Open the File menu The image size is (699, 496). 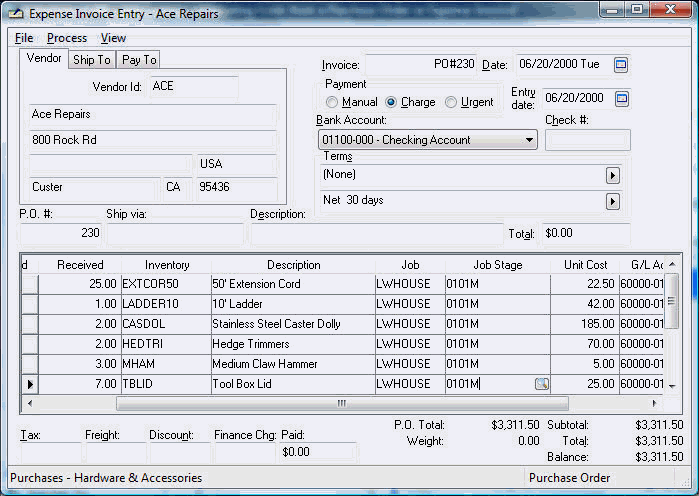[x=24, y=38]
